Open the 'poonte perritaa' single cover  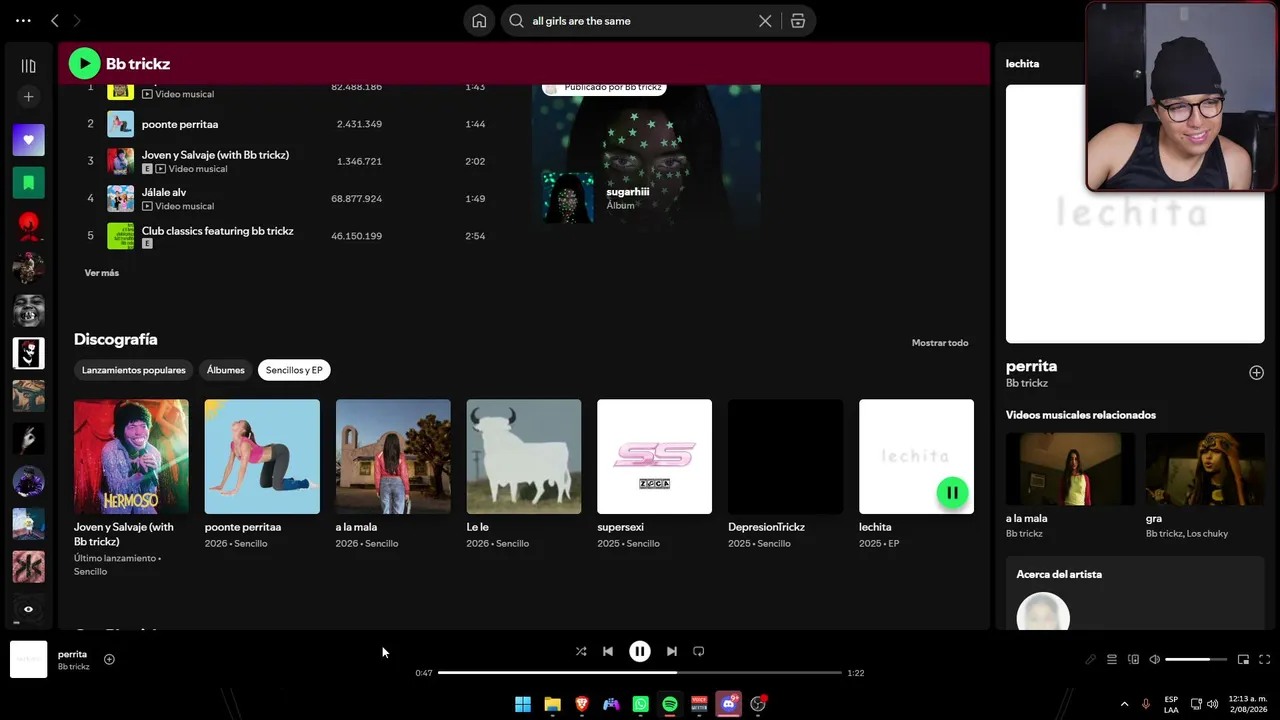(x=262, y=457)
